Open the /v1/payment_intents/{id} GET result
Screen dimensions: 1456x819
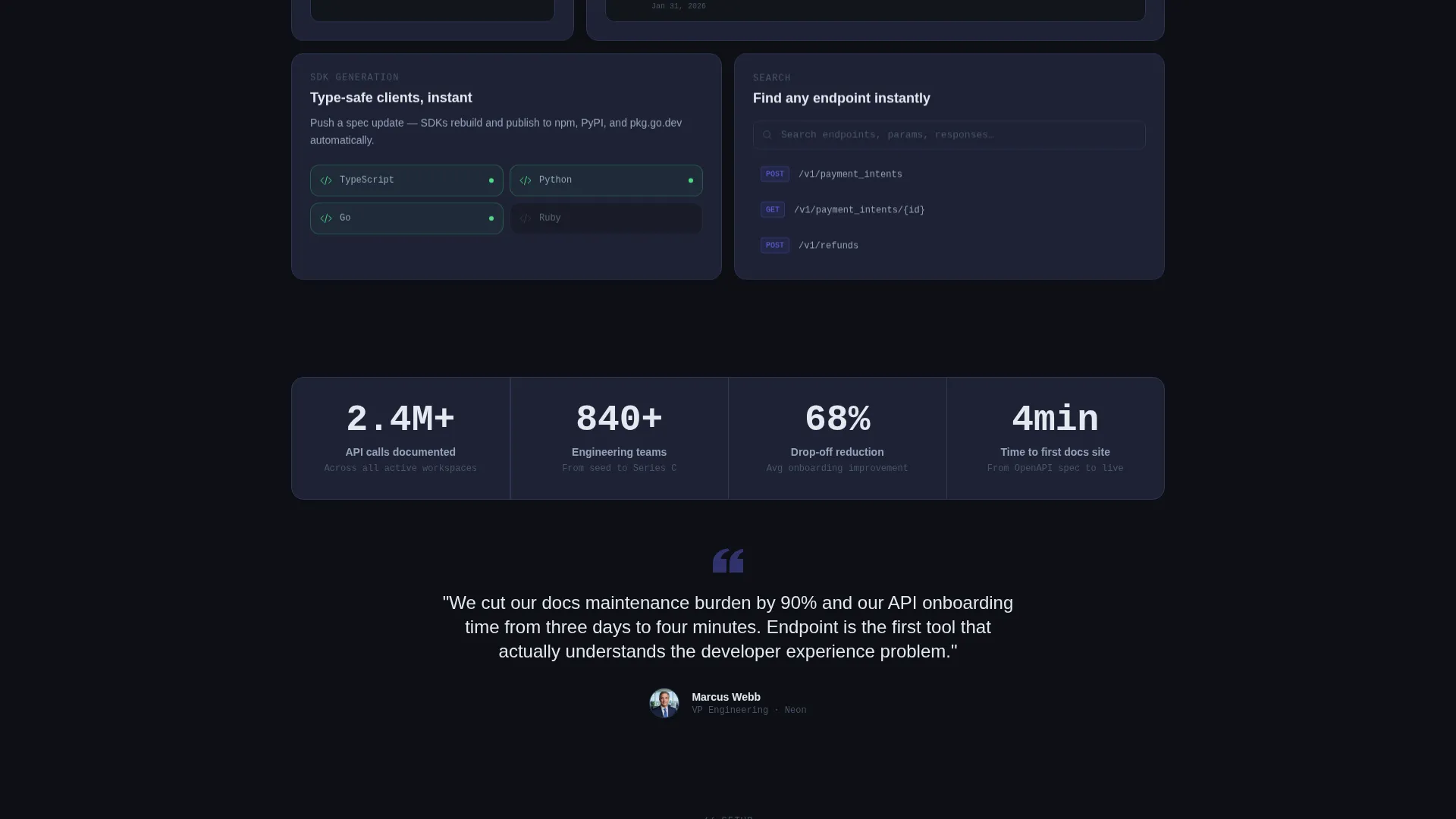point(949,210)
